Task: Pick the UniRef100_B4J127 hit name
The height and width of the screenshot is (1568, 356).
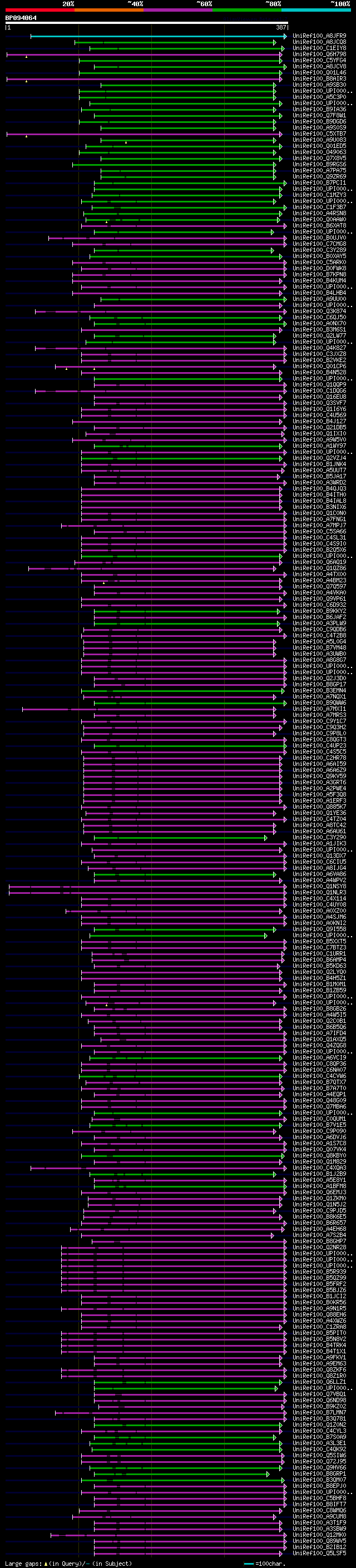Action: click(319, 421)
